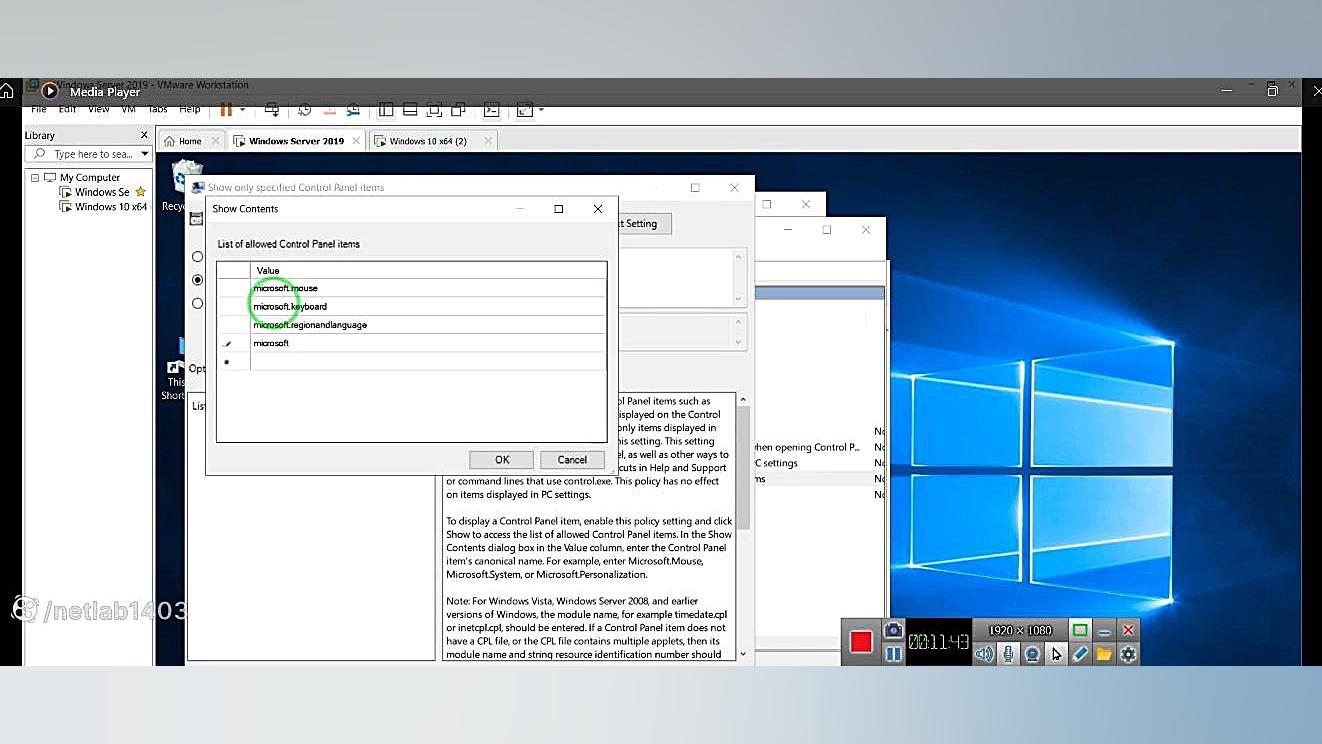Expand the stretch display dropdown arrow
This screenshot has height=744, width=1322.
click(541, 110)
